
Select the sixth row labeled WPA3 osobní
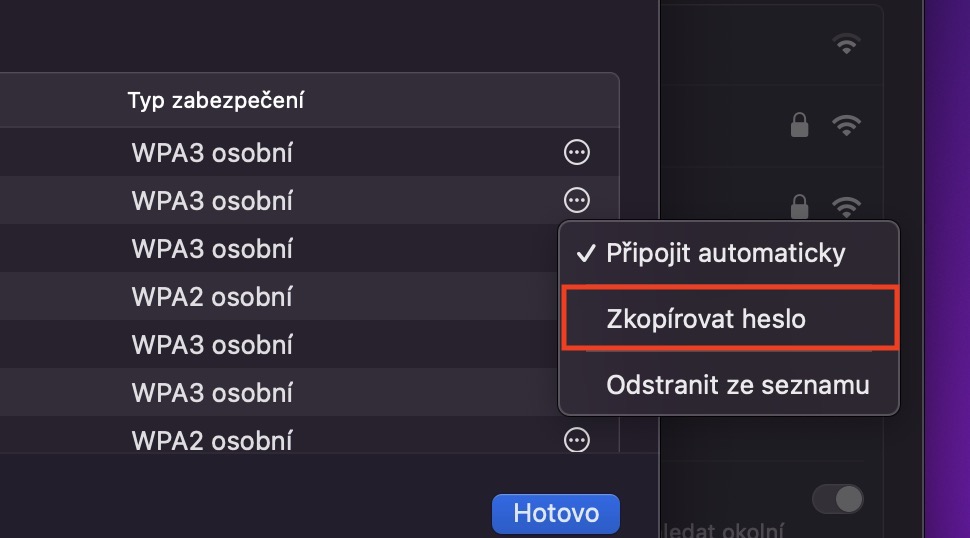(x=212, y=391)
